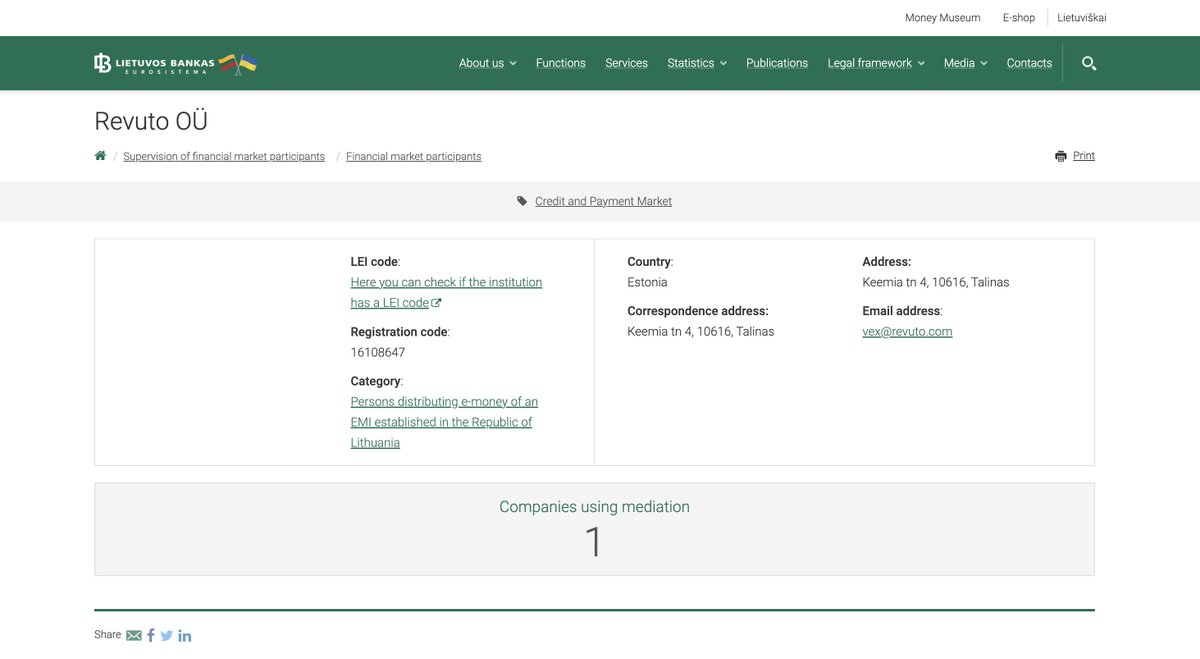This screenshot has height=659, width=1200.
Task: Share via email envelope icon
Action: [x=134, y=635]
